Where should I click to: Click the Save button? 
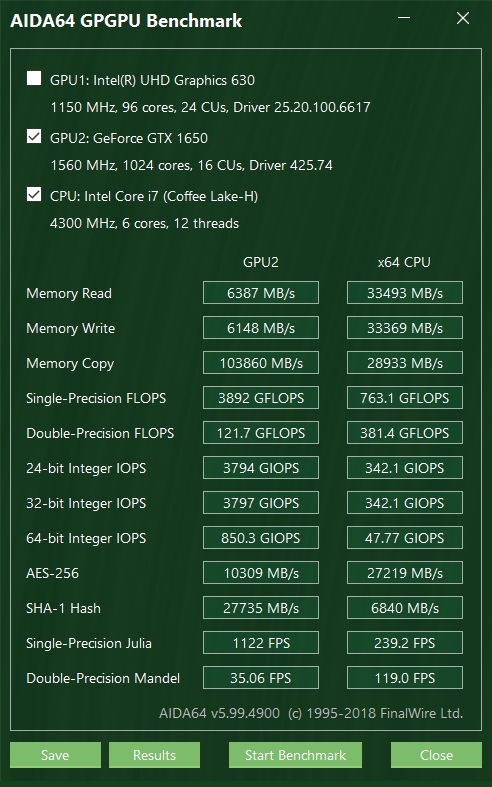(55, 755)
